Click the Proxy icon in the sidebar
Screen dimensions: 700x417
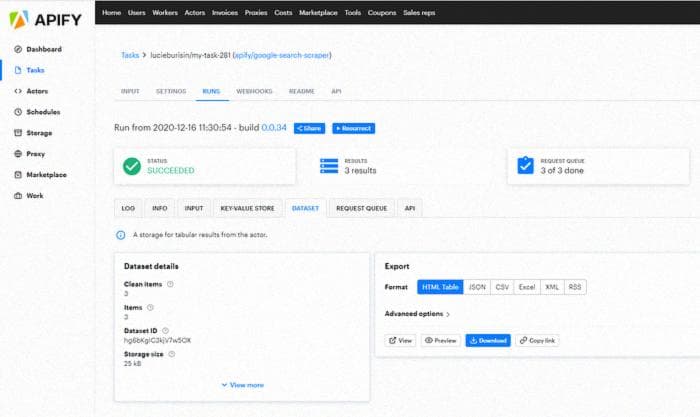pyautogui.click(x=18, y=154)
